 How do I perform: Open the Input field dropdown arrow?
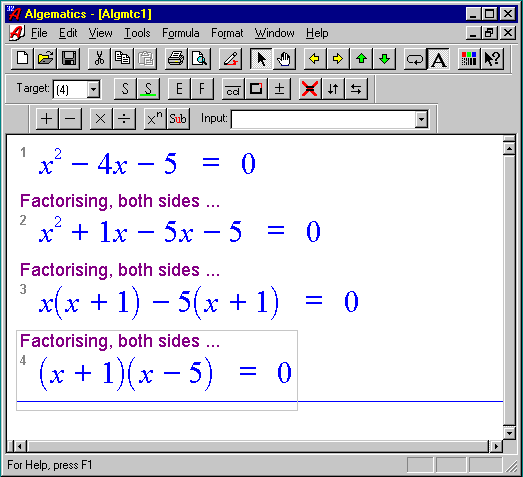pos(422,119)
